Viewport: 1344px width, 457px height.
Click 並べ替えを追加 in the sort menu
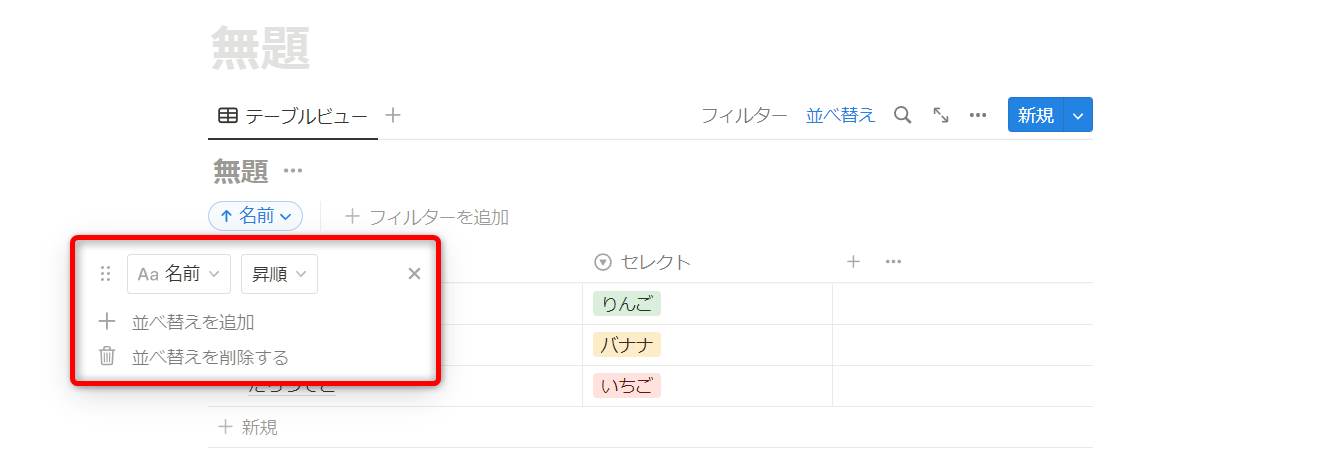click(192, 322)
